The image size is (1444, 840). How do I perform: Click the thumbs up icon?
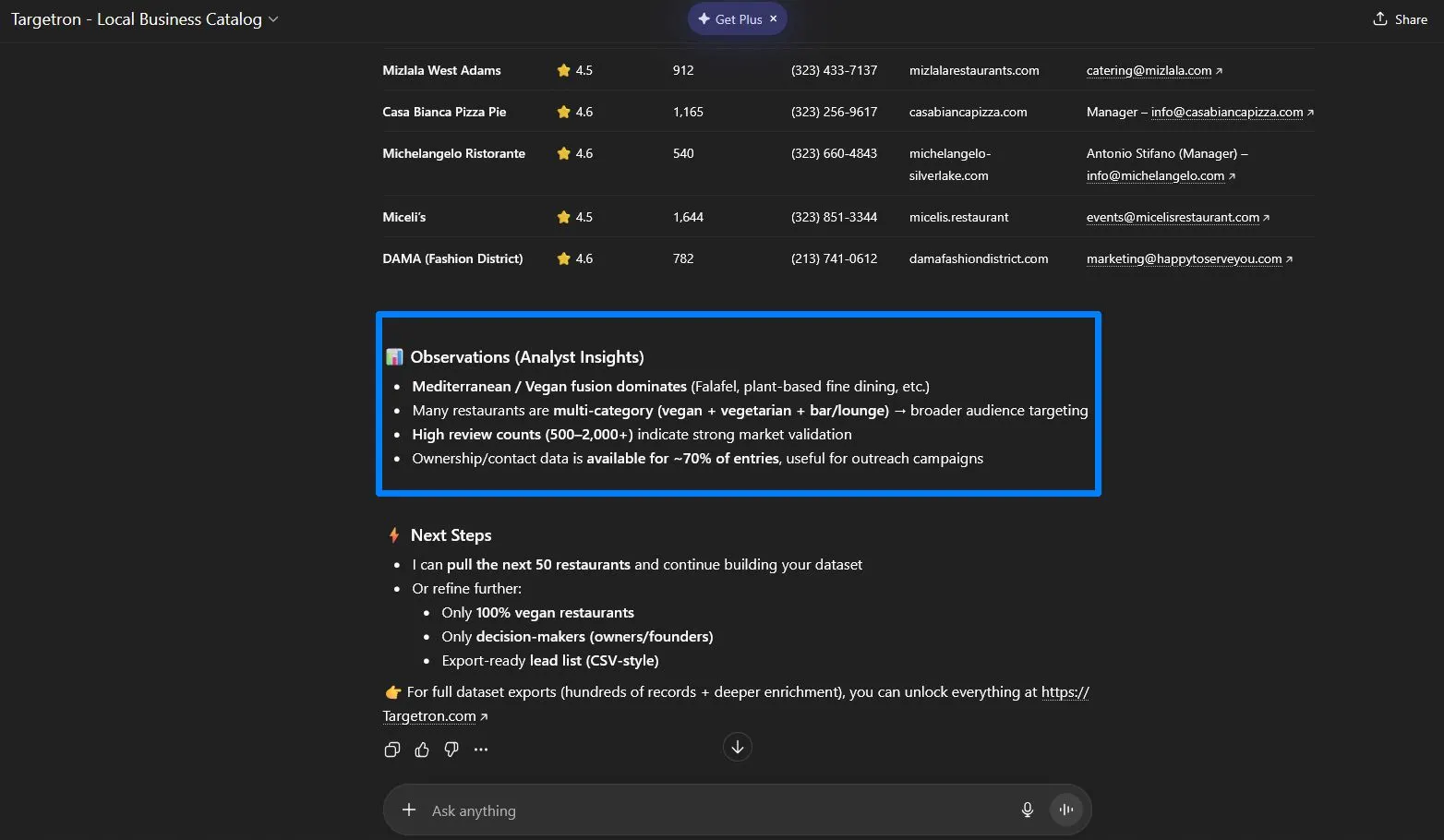click(422, 750)
